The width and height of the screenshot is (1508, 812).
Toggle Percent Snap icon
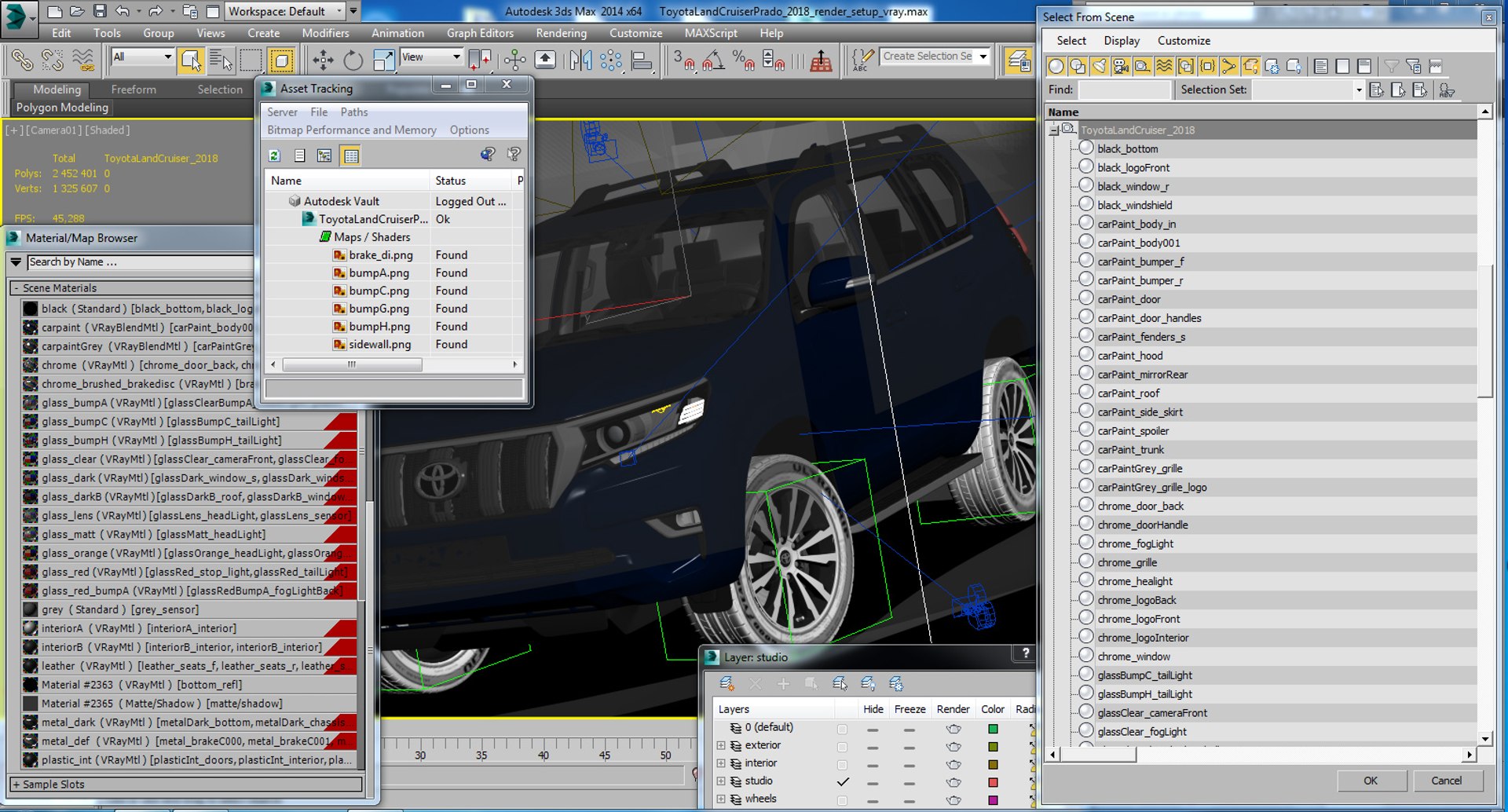[x=743, y=60]
